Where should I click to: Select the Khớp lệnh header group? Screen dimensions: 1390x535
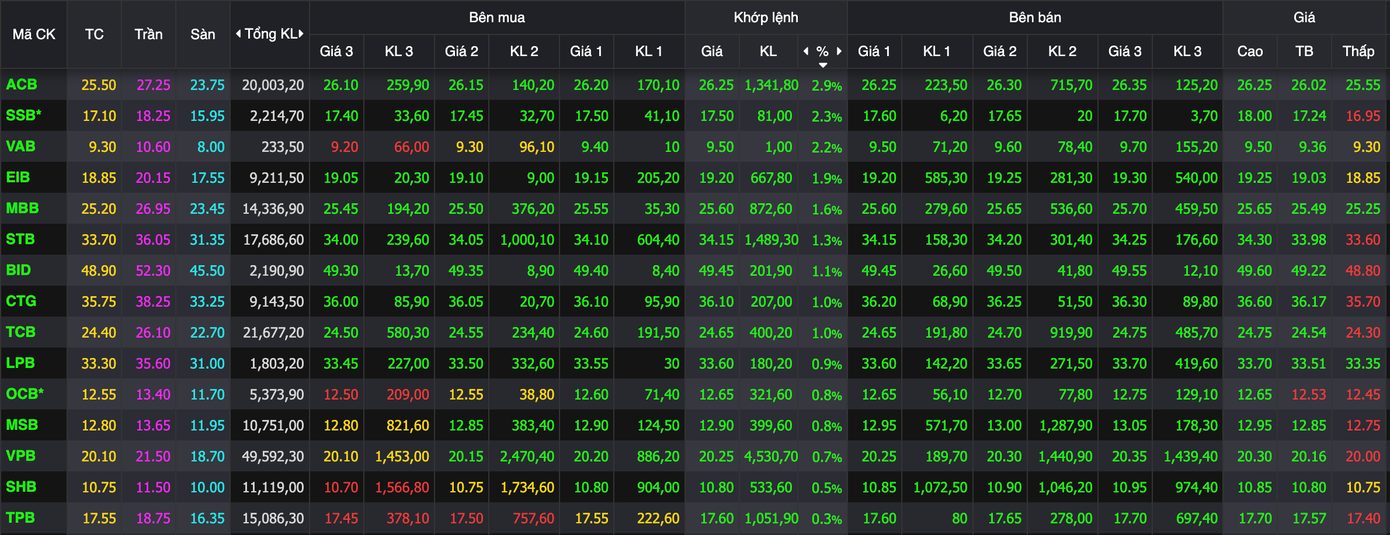[765, 17]
